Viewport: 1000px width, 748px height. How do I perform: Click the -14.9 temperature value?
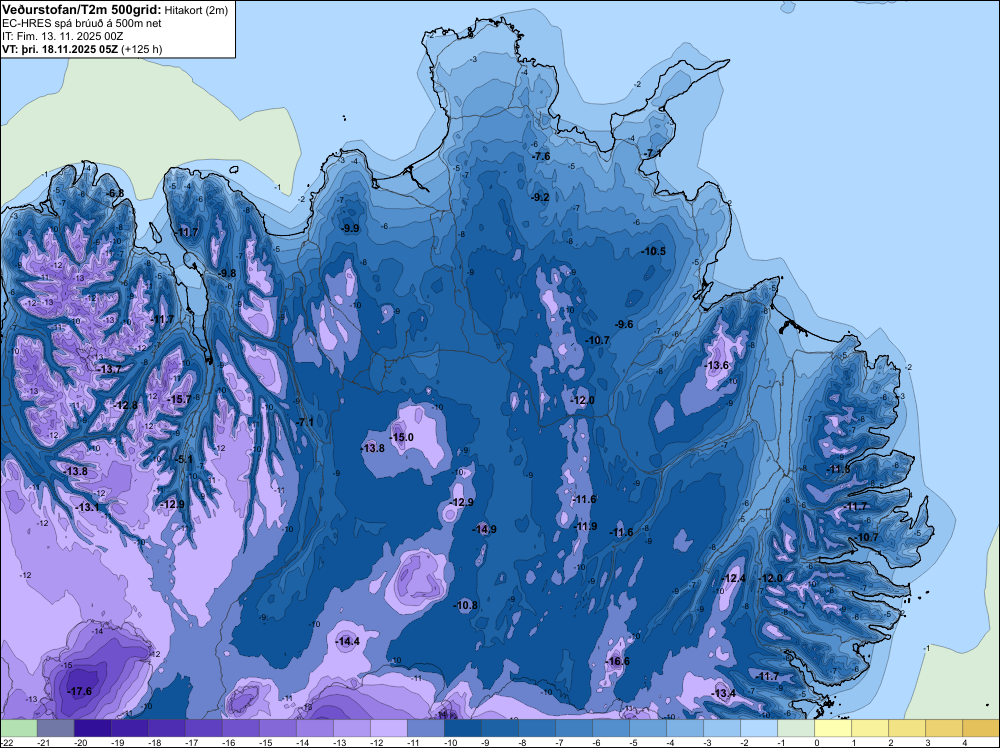click(485, 529)
